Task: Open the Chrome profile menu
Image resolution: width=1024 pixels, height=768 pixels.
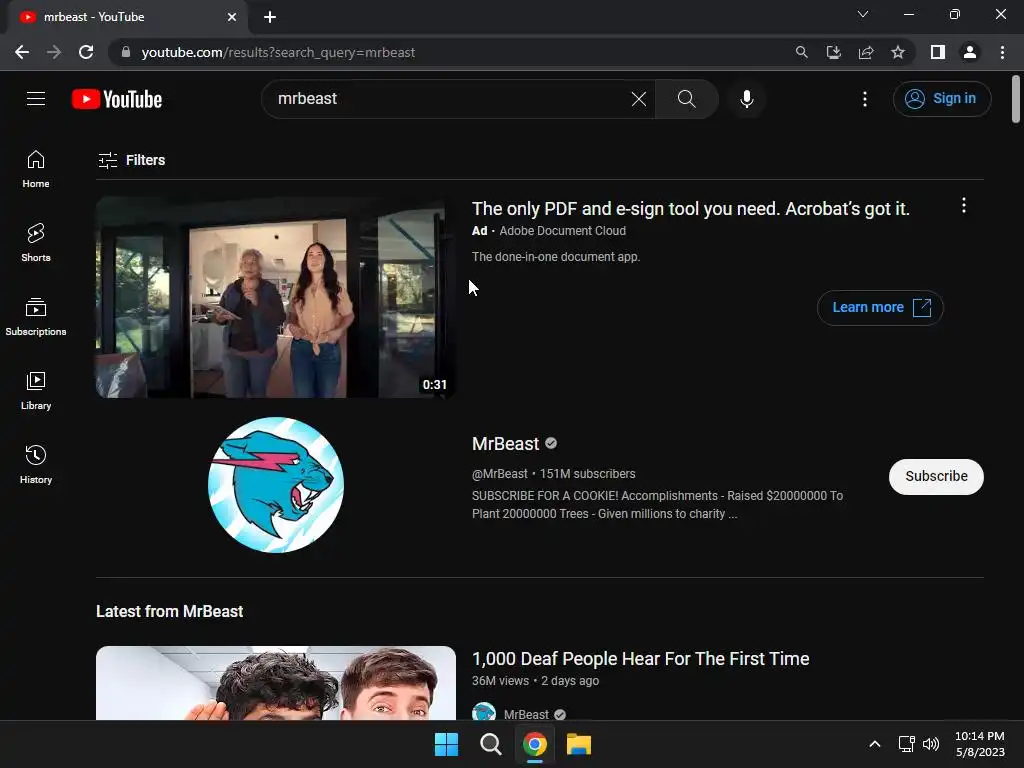Action: click(970, 52)
